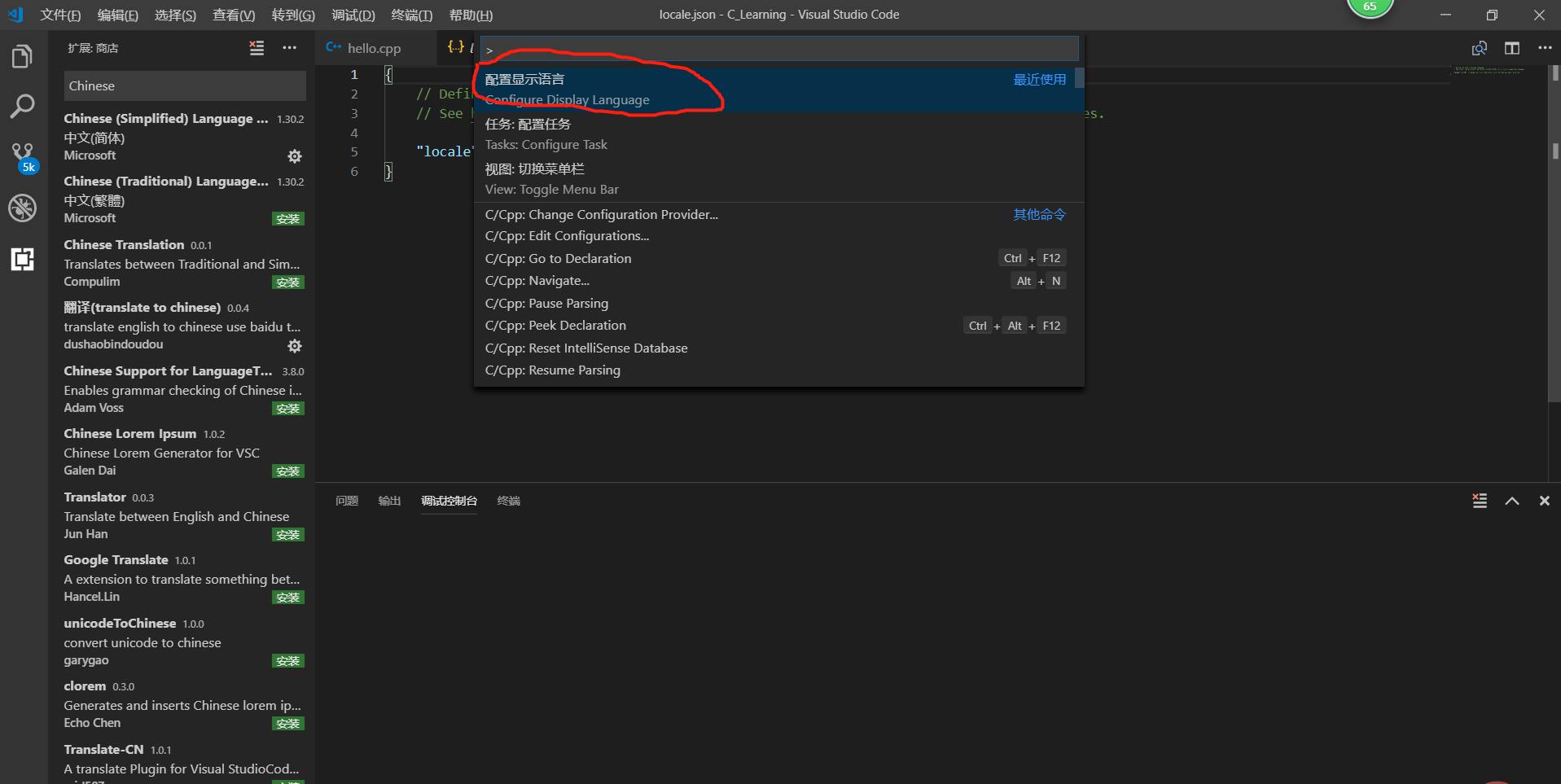
Task: Switch to the 输出 panel tab
Action: click(389, 501)
